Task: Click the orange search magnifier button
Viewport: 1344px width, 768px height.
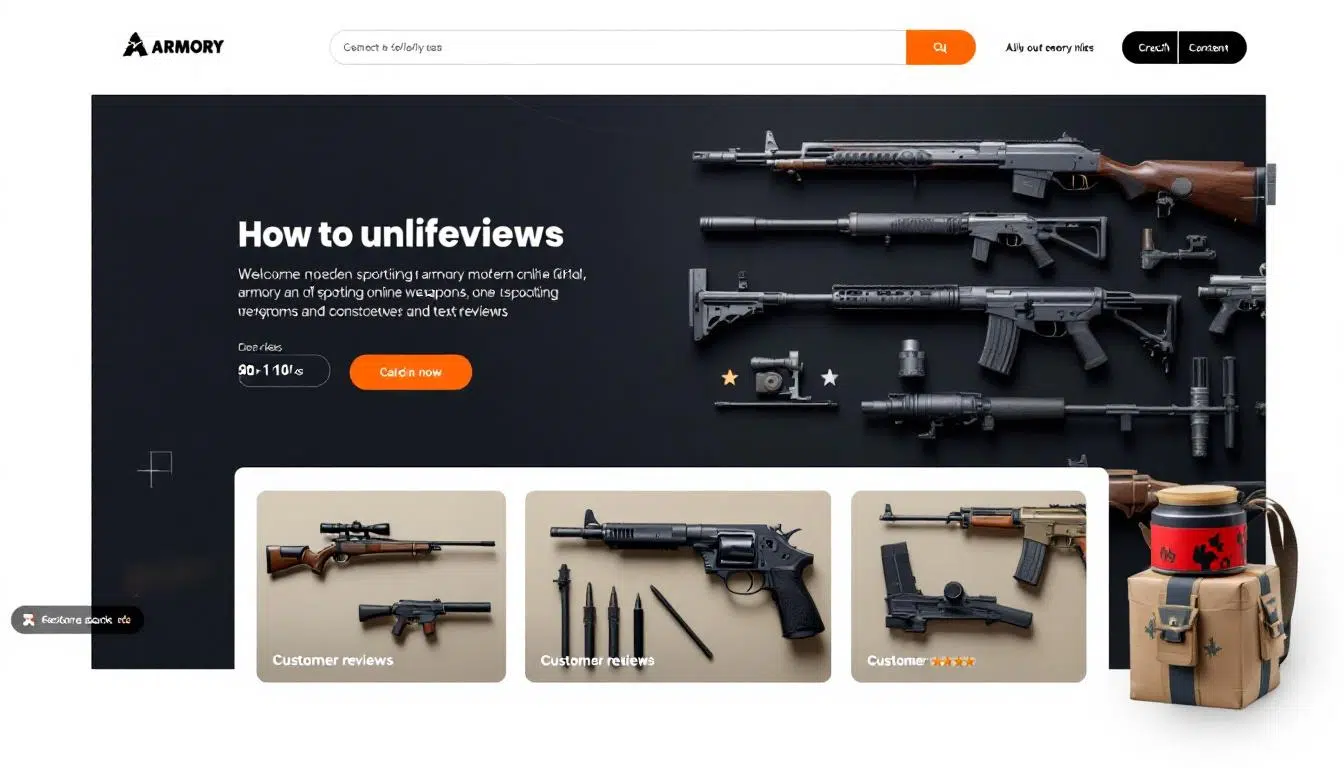Action: [940, 47]
